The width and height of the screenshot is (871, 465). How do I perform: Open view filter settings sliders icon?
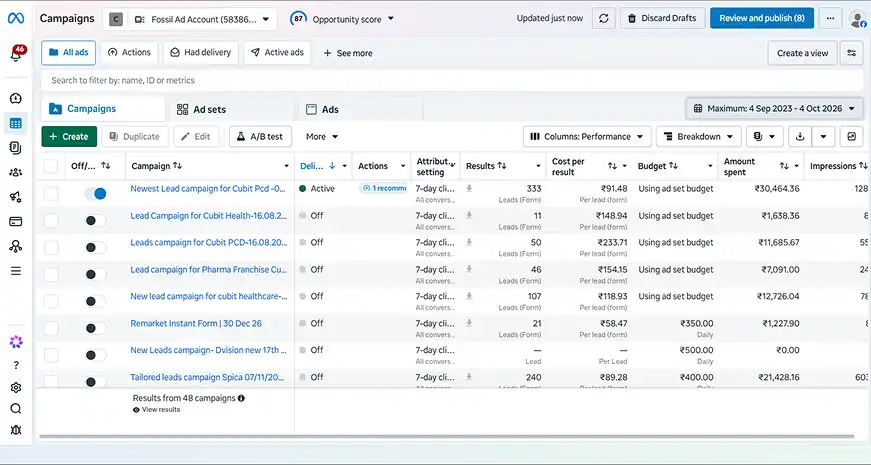[x=852, y=53]
